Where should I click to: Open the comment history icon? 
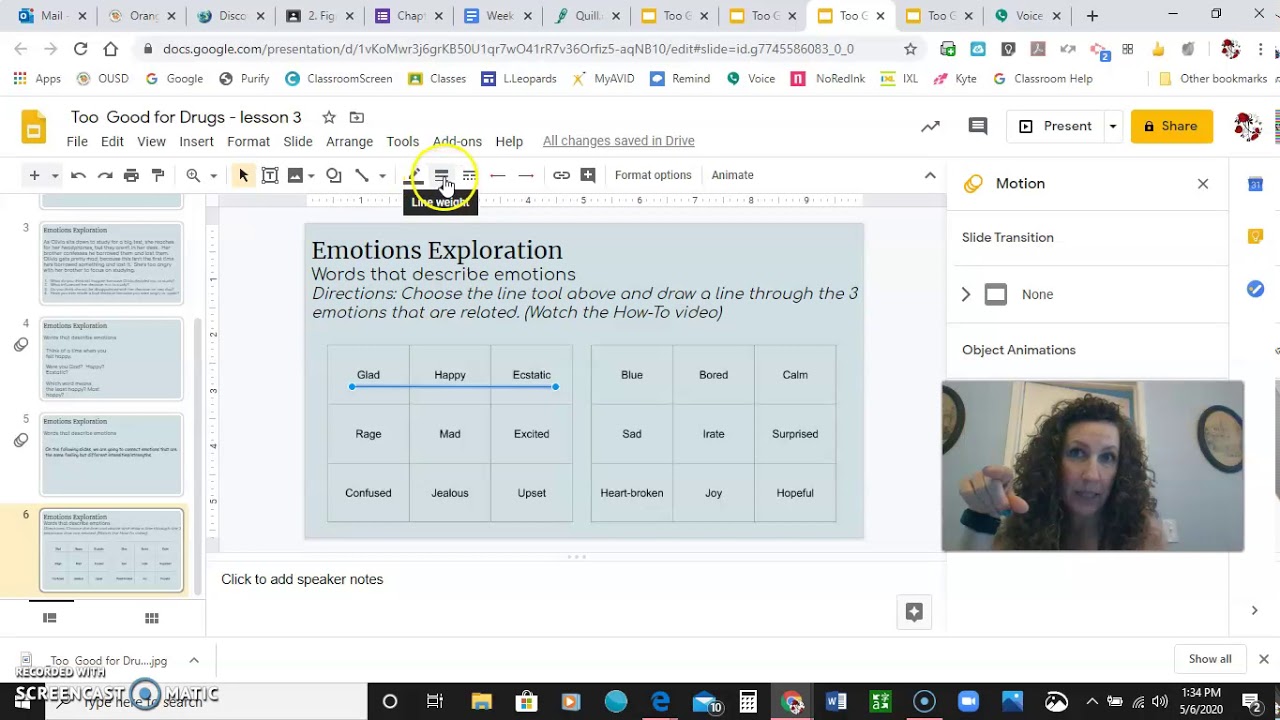pyautogui.click(x=978, y=126)
